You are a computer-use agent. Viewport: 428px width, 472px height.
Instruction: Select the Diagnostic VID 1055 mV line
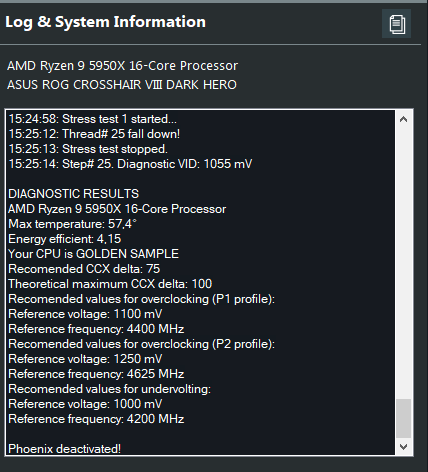tap(130, 164)
